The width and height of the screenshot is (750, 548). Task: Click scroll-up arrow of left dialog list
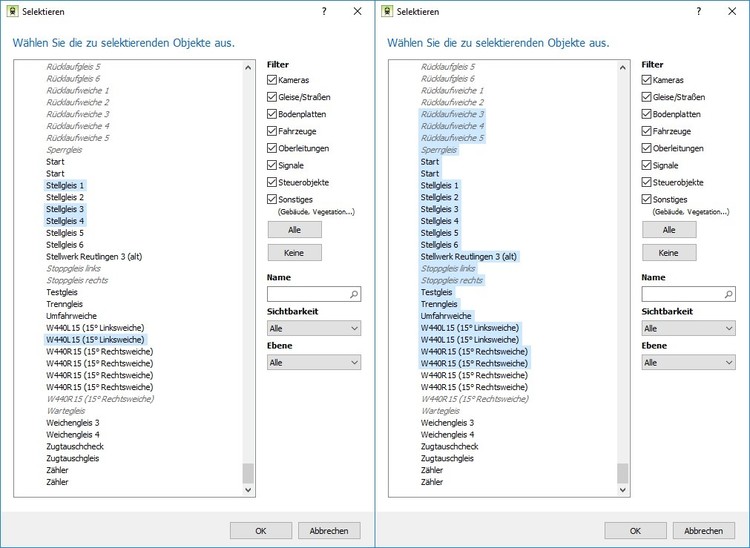pyautogui.click(x=248, y=67)
